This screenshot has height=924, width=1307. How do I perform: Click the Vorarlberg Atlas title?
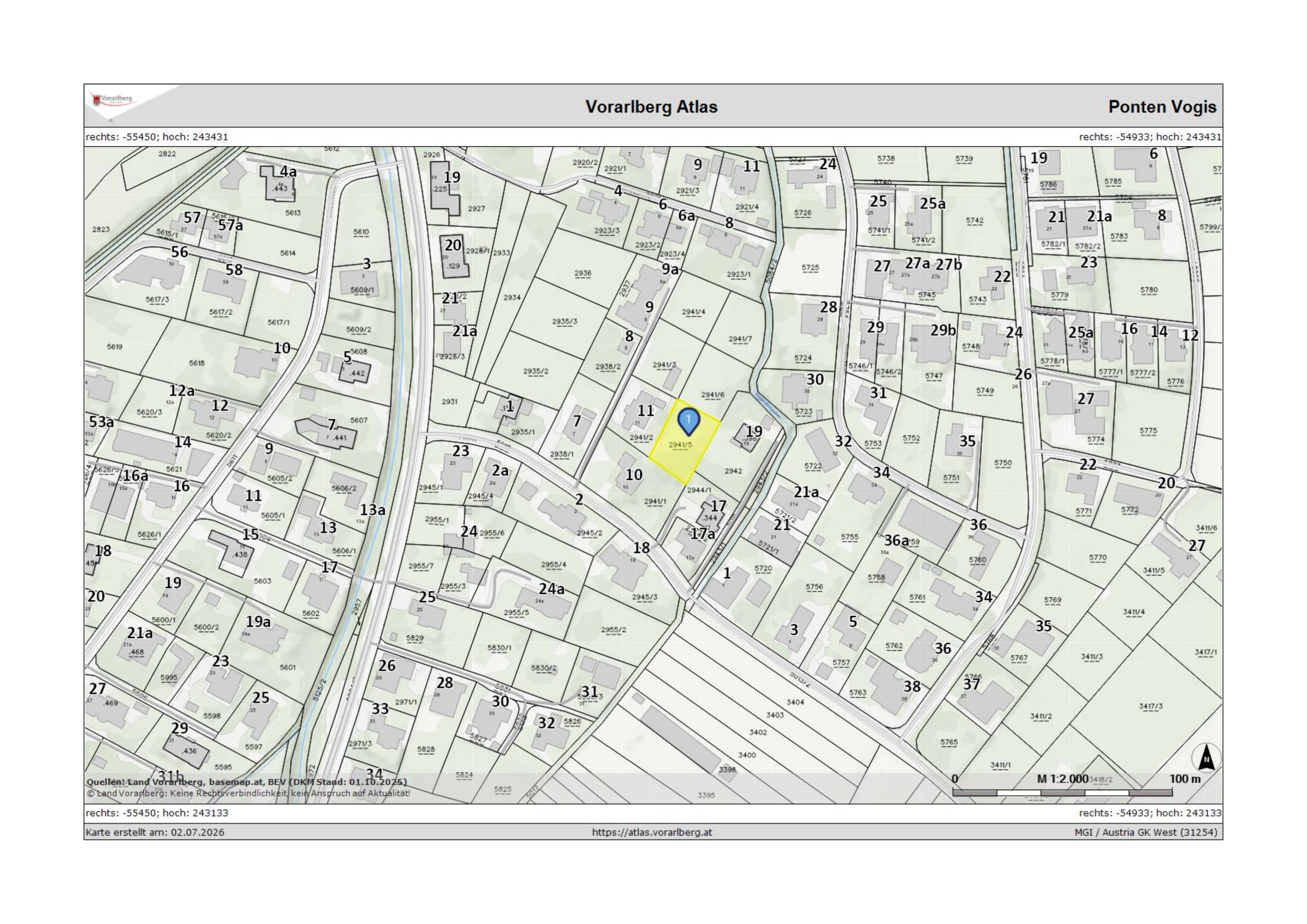[651, 106]
